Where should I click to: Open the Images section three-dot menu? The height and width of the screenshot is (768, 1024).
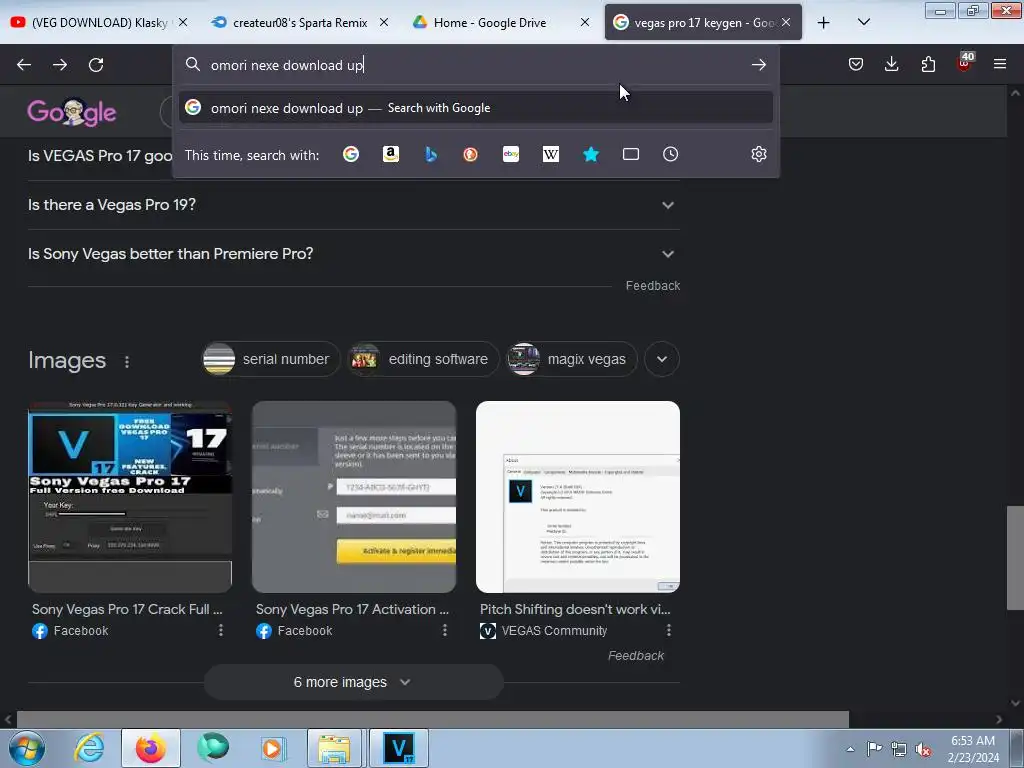click(127, 361)
